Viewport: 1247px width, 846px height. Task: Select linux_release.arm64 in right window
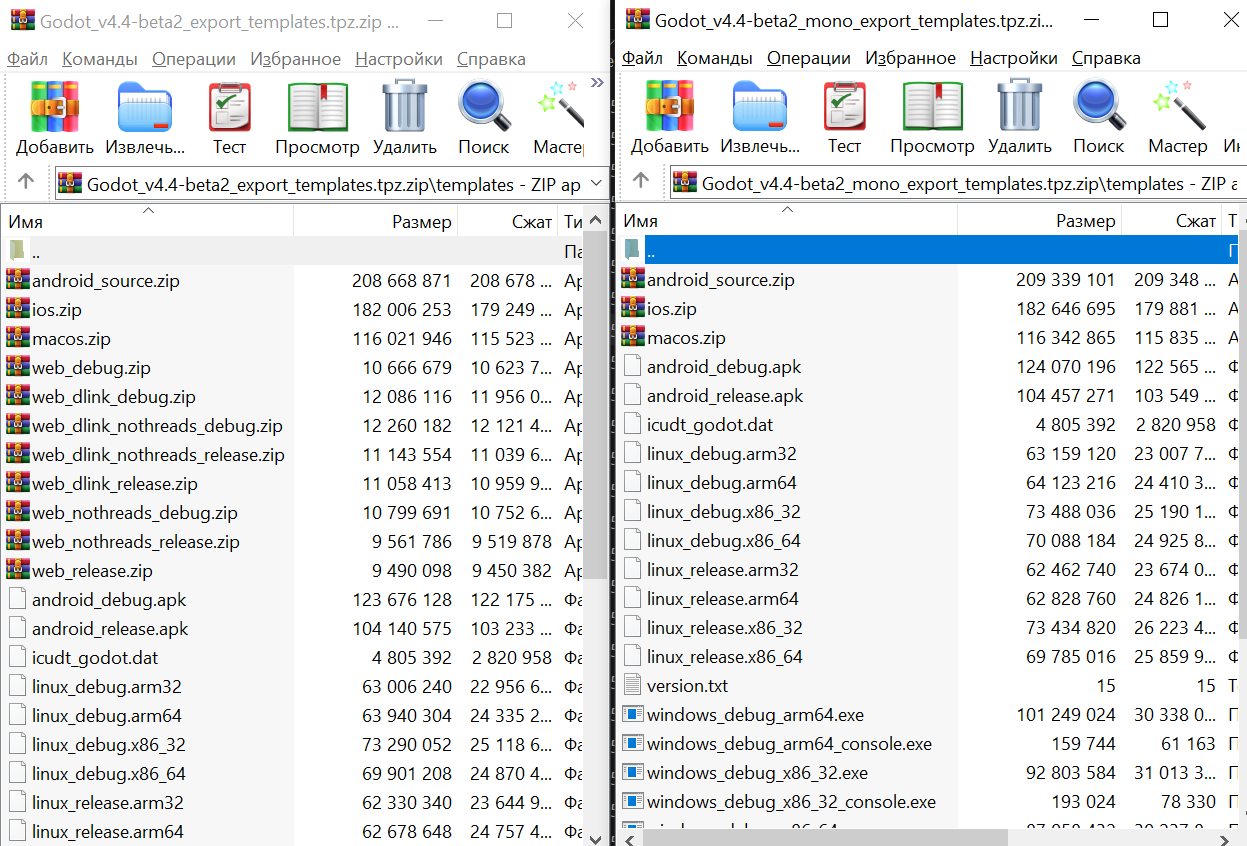(723, 599)
